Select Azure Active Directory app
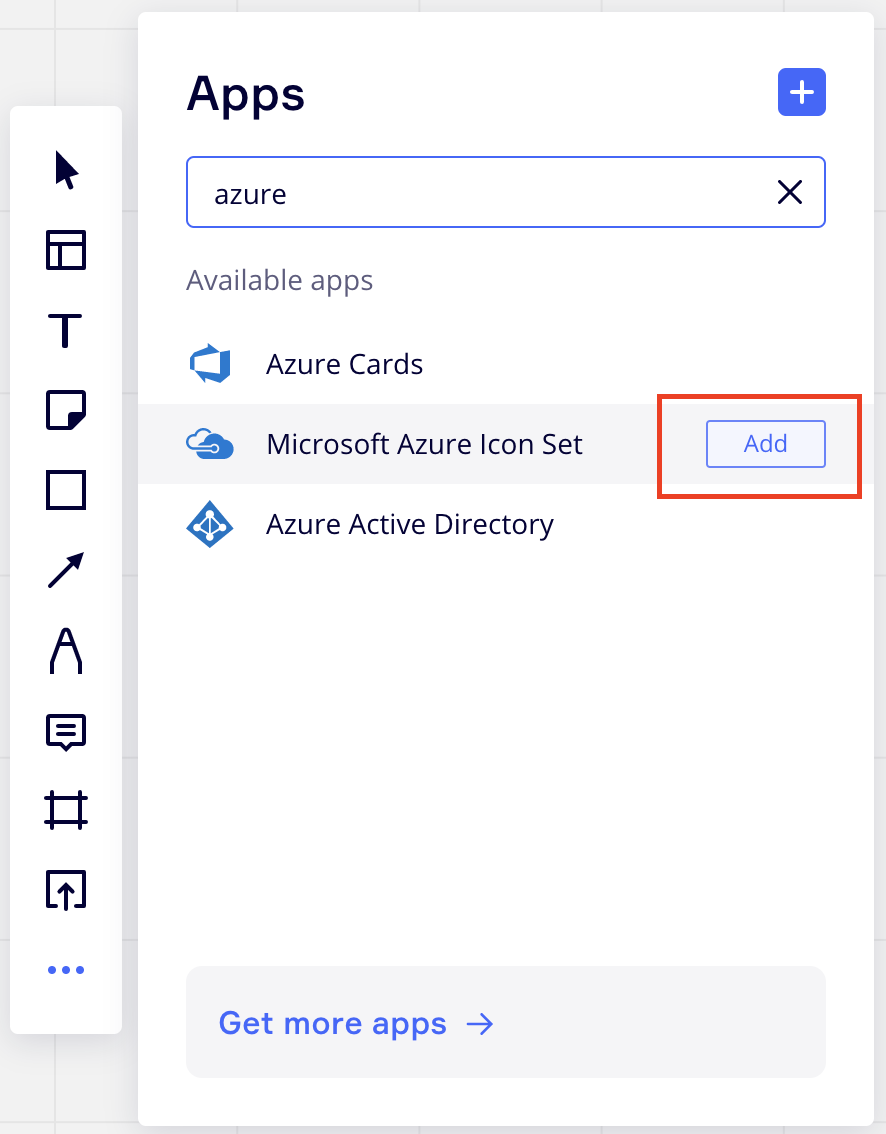The image size is (886, 1134). click(x=409, y=524)
